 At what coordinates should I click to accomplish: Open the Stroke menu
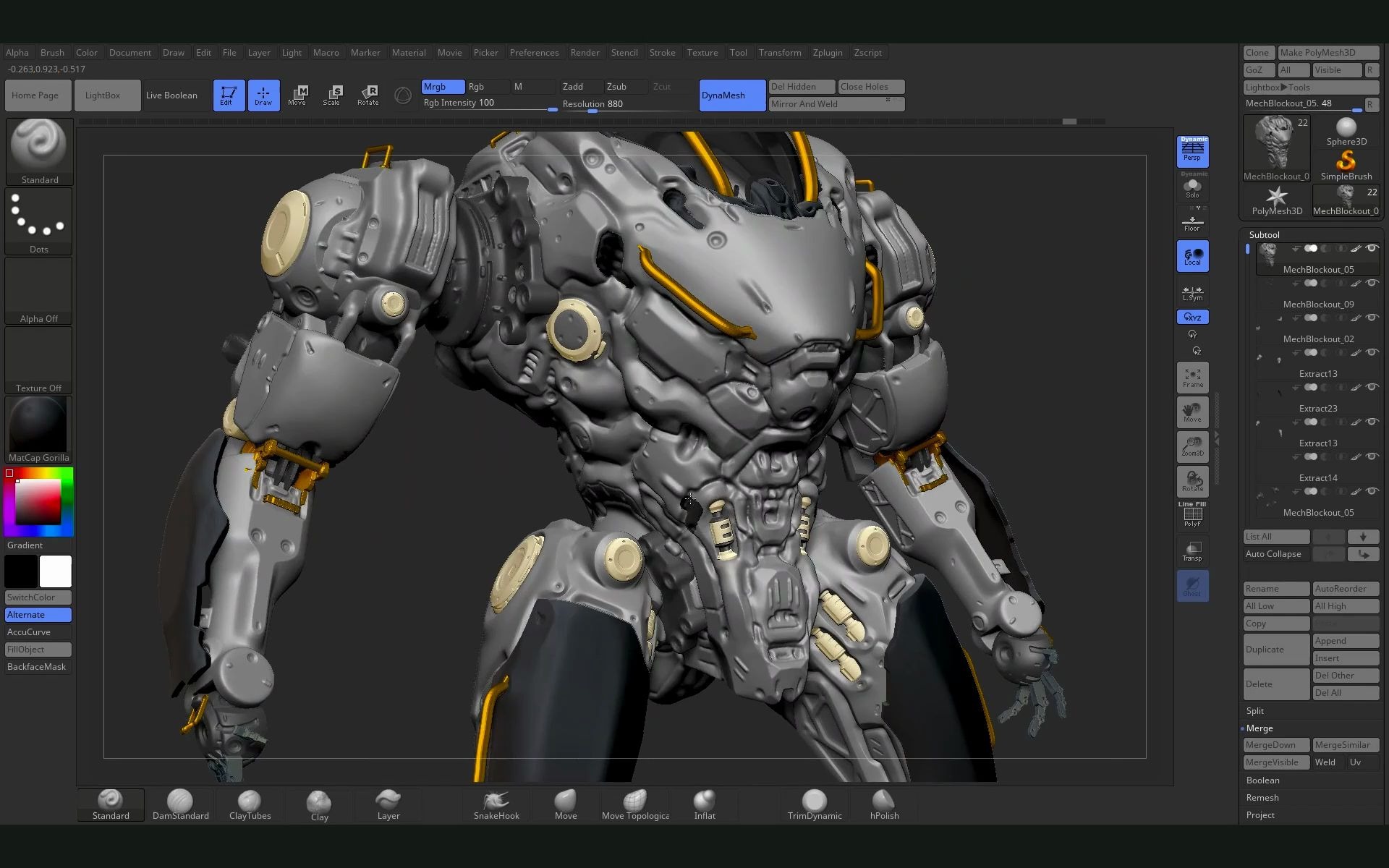pyautogui.click(x=662, y=52)
